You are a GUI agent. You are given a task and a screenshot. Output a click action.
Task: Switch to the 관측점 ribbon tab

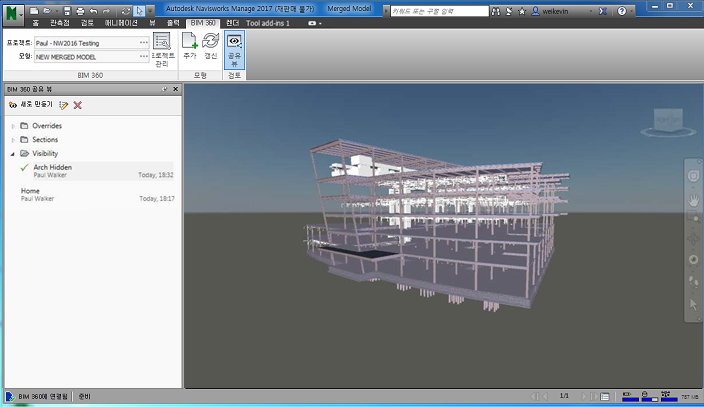pyautogui.click(x=60, y=23)
